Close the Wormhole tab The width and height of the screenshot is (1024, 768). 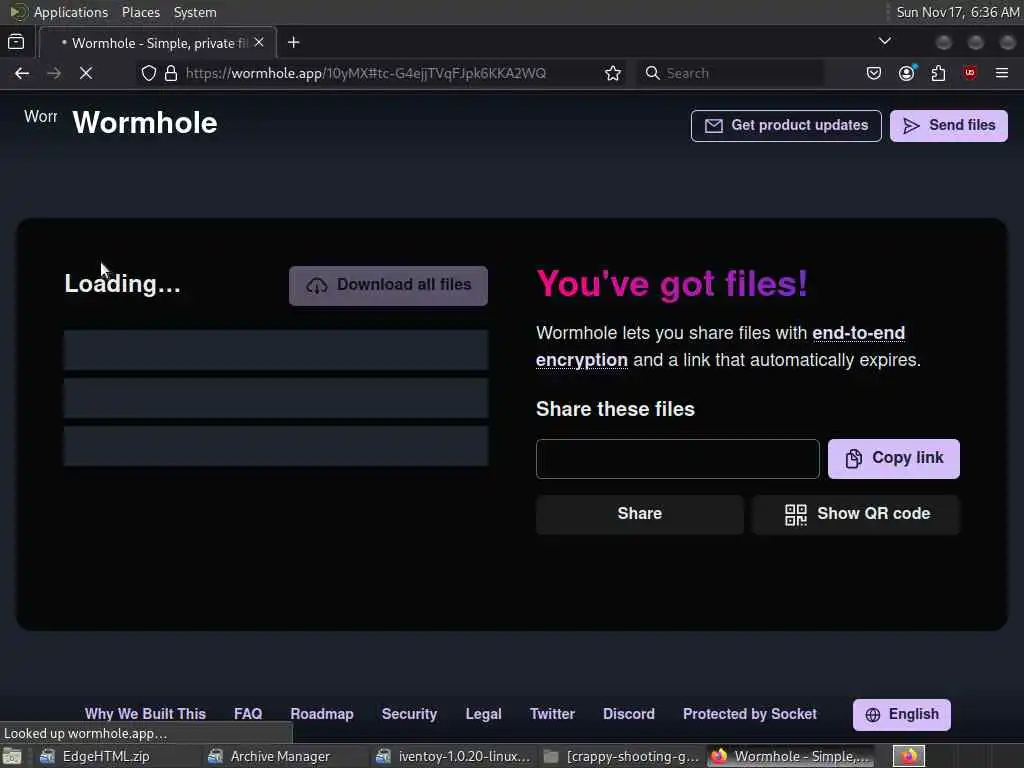click(259, 42)
